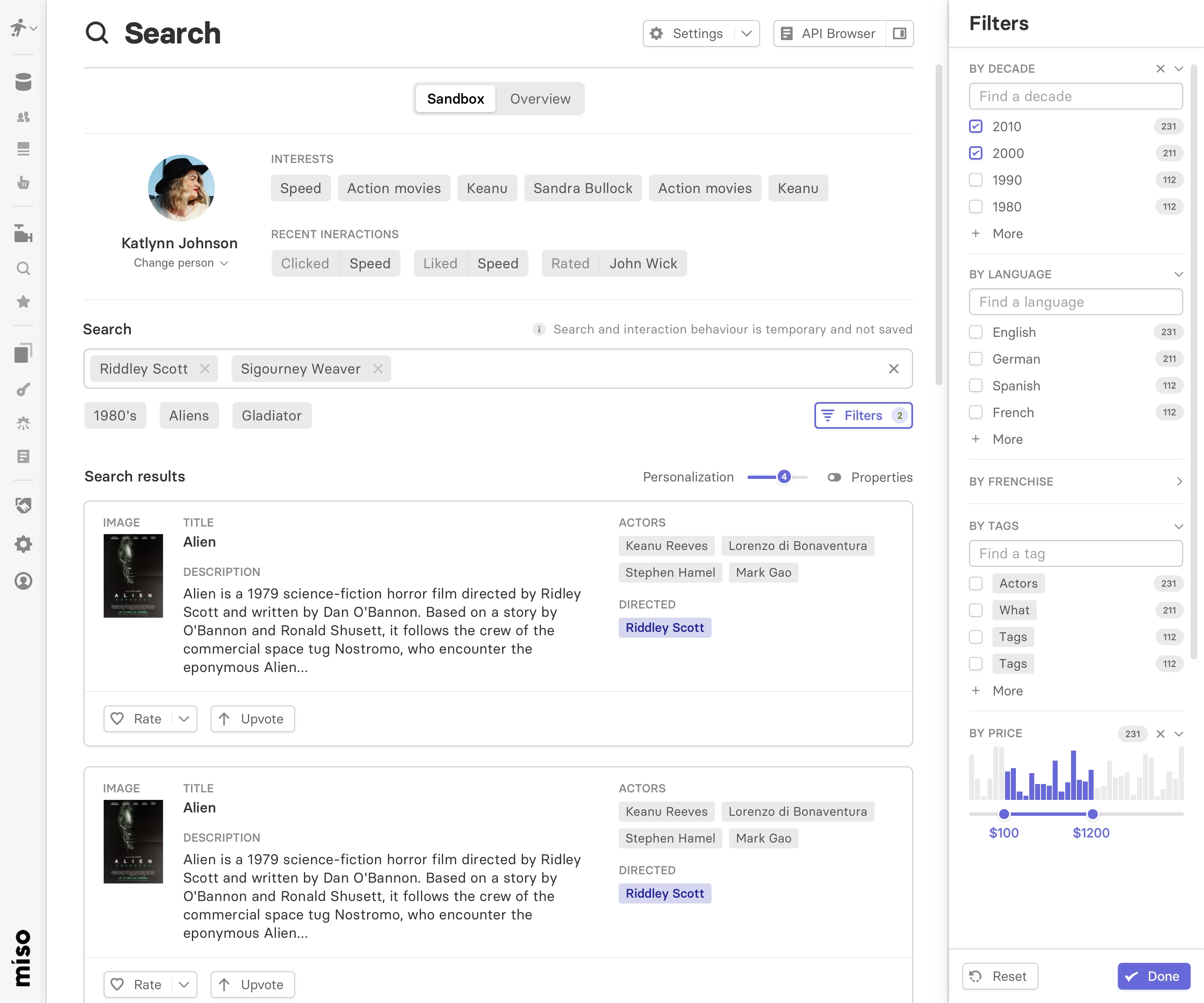The height and width of the screenshot is (1003, 1204).
Task: Open Rate dropdown arrow on first result
Action: [x=184, y=719]
